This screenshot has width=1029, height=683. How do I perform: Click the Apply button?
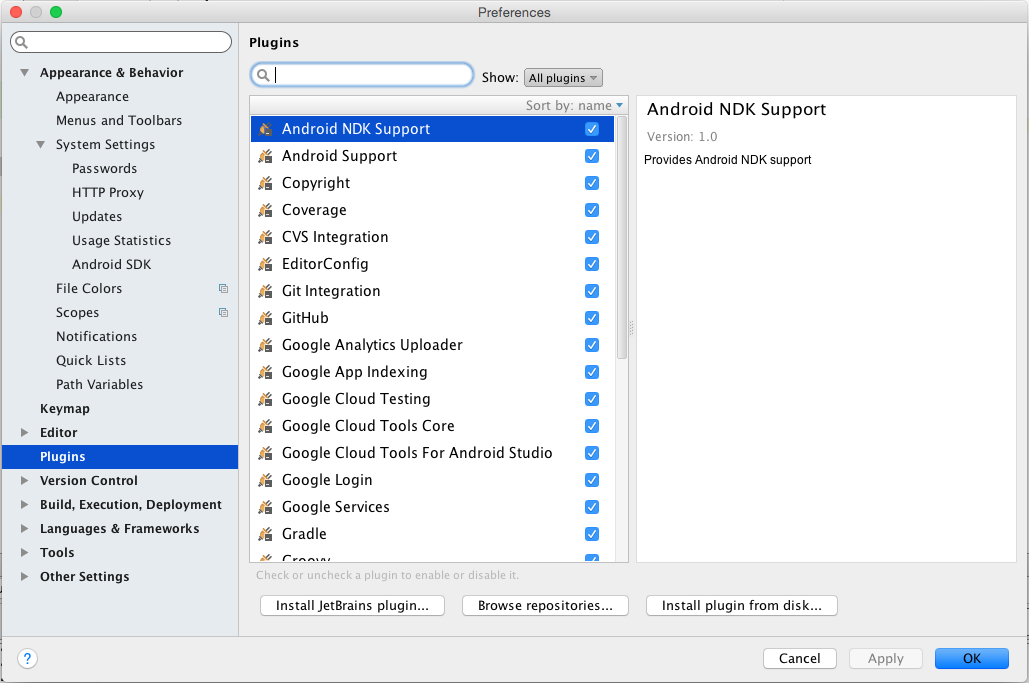click(x=886, y=659)
